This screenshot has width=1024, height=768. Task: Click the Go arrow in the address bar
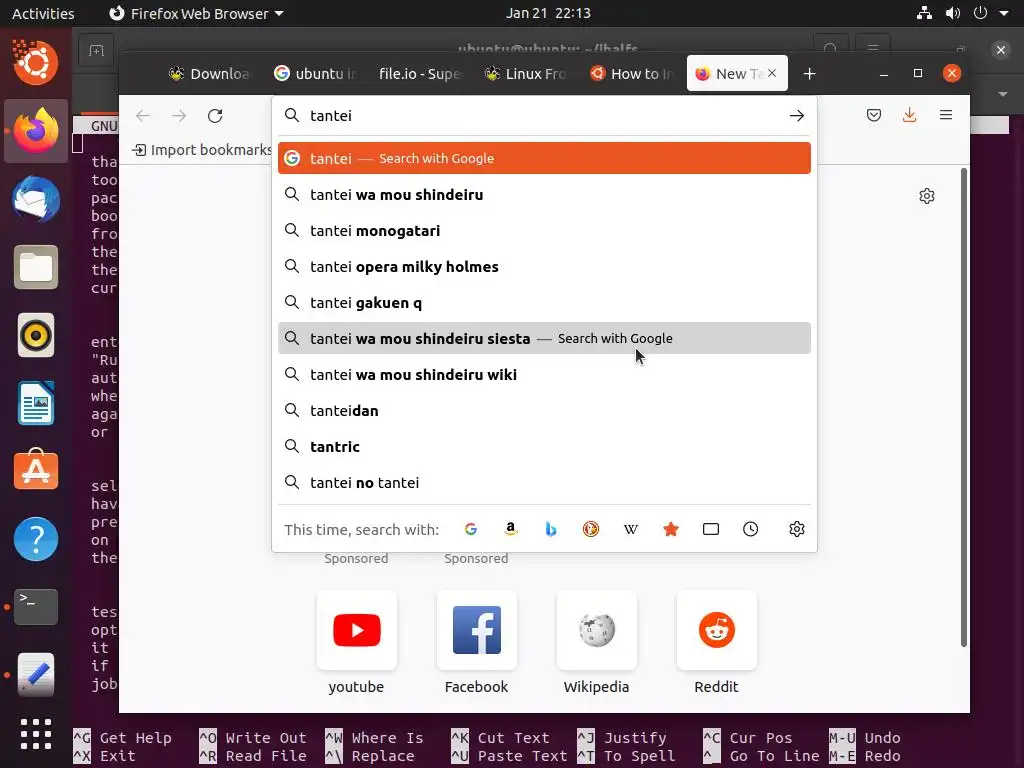click(x=797, y=116)
